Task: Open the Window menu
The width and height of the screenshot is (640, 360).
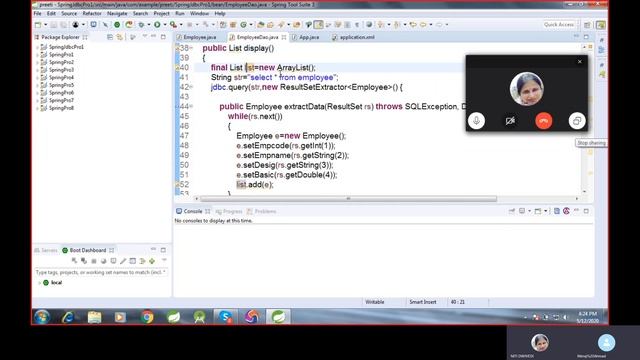Action: click(199, 13)
